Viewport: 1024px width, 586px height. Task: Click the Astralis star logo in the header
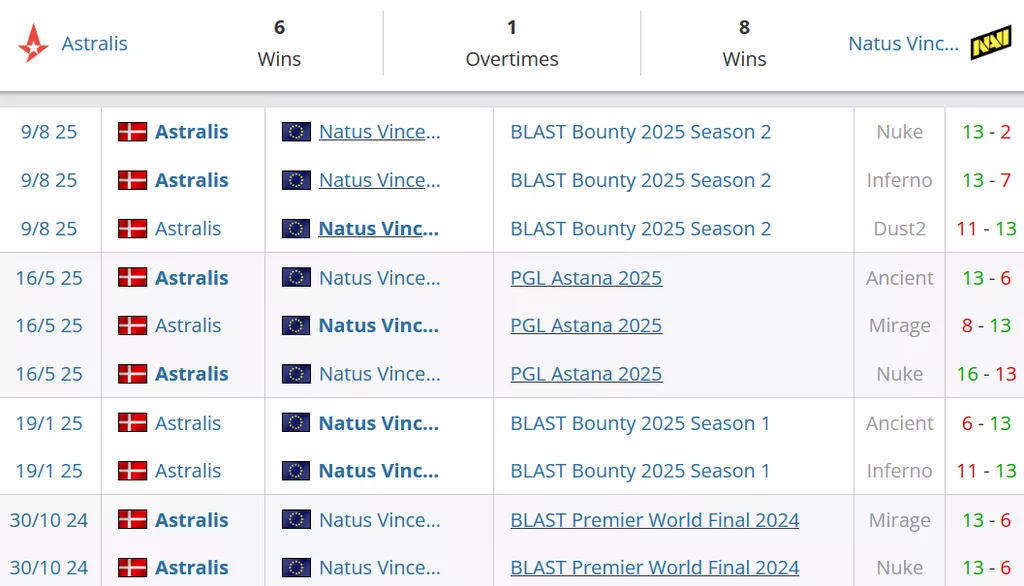pyautogui.click(x=33, y=44)
